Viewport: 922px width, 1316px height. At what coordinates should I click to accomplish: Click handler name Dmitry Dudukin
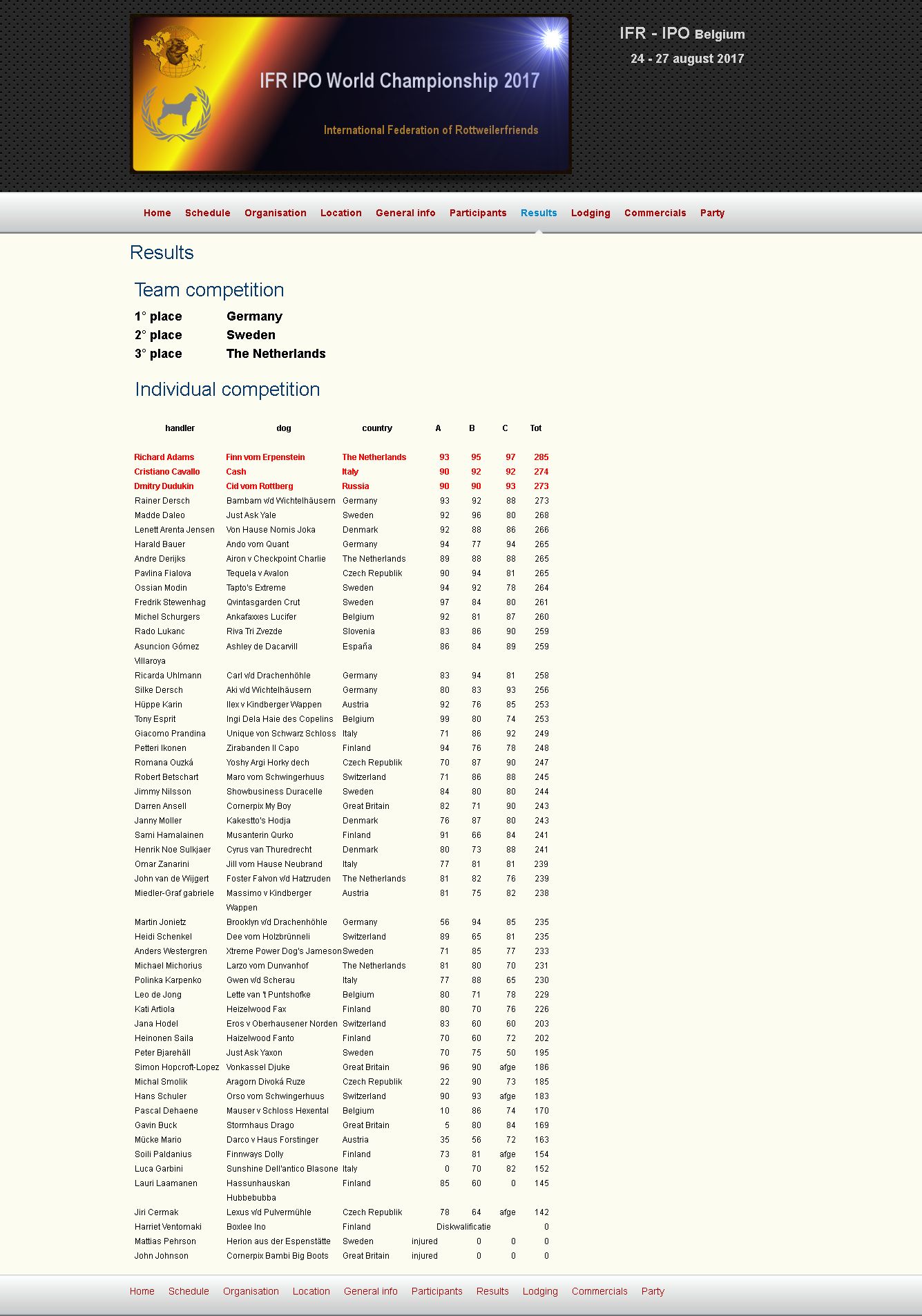point(164,486)
